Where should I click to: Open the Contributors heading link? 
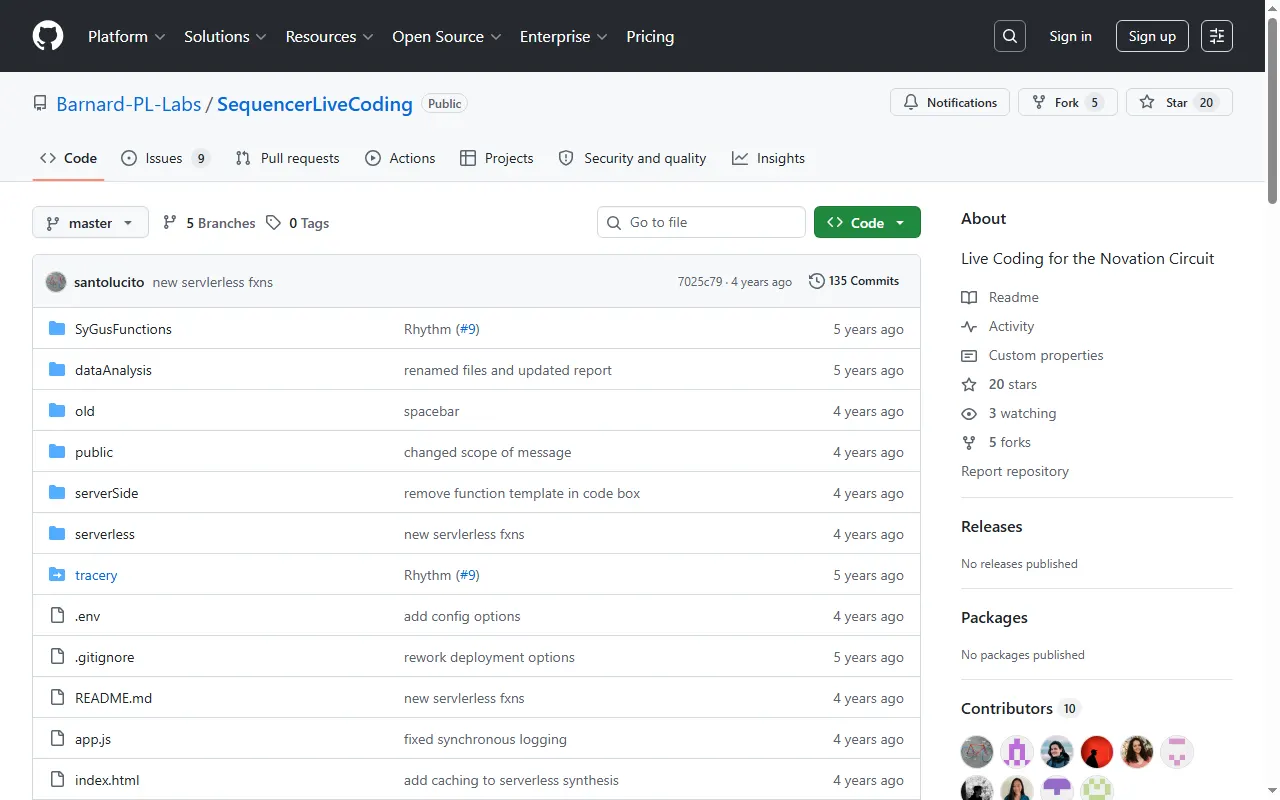coord(1021,708)
